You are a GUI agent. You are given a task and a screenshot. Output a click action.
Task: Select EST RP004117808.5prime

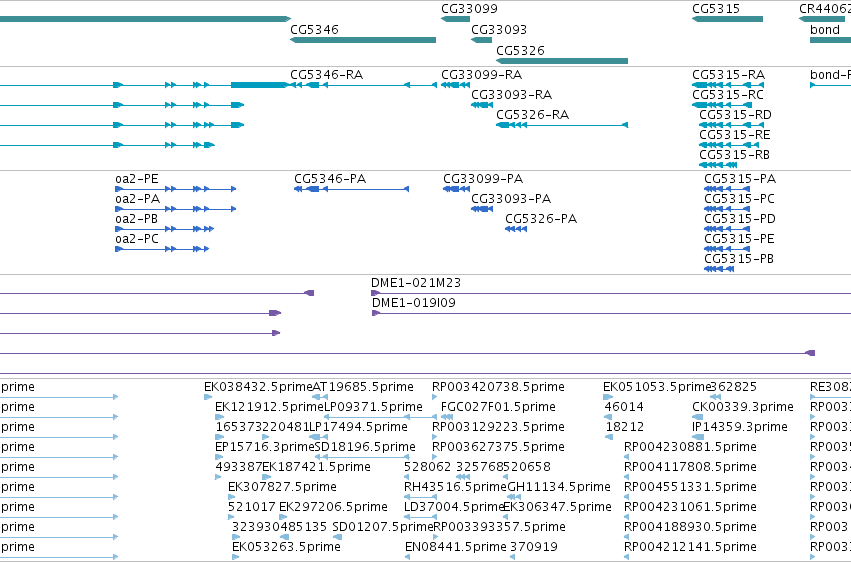(x=627, y=477)
